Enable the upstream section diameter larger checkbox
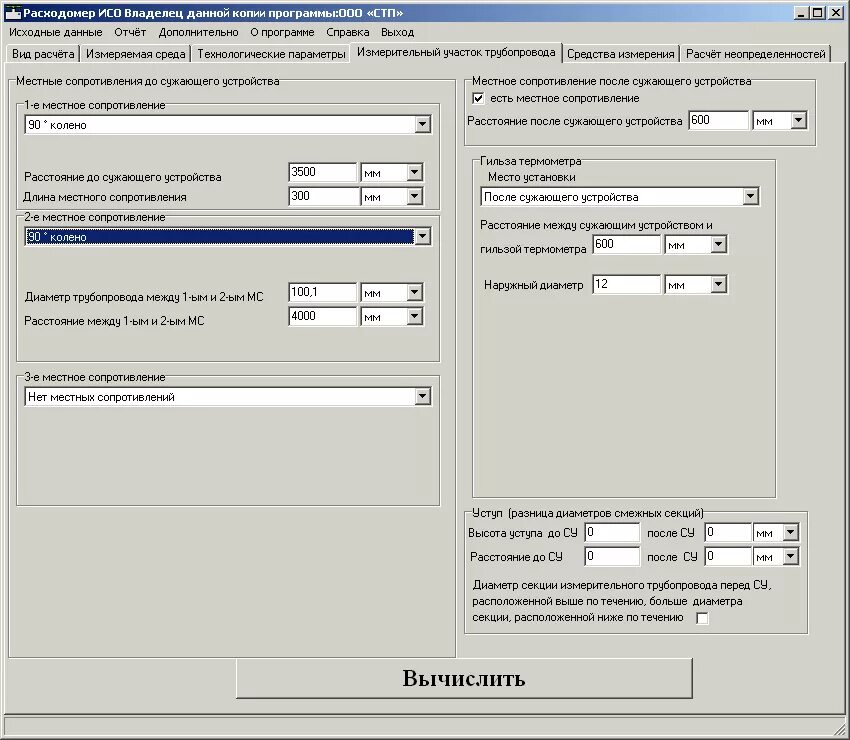Viewport: 850px width, 740px height. pyautogui.click(x=702, y=618)
